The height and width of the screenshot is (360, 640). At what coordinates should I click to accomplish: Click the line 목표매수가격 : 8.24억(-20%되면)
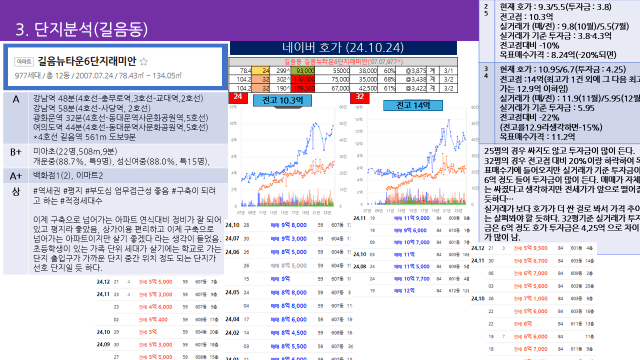pos(558,55)
